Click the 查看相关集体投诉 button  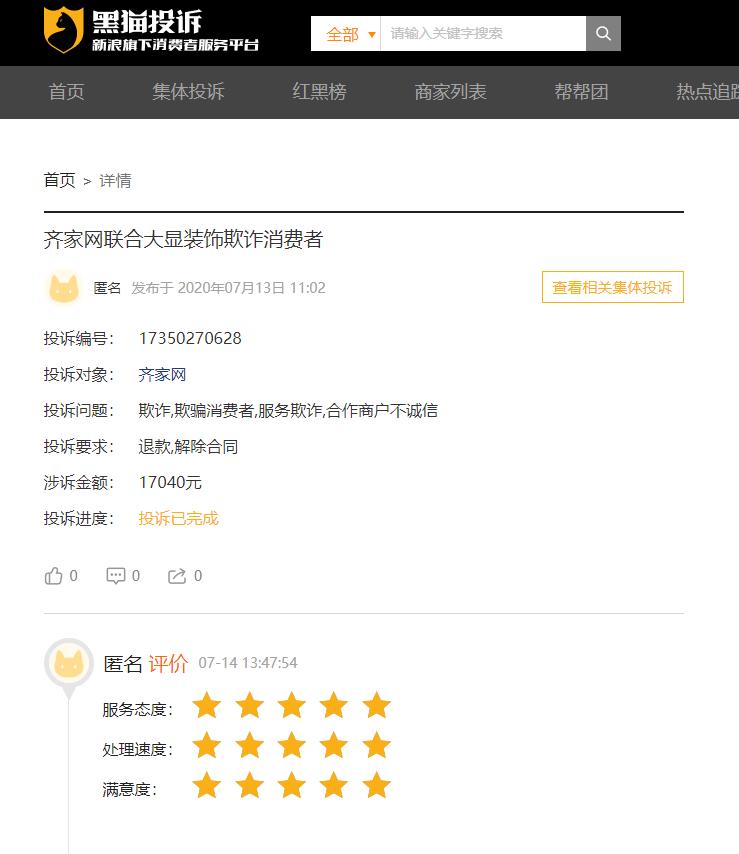point(612,287)
